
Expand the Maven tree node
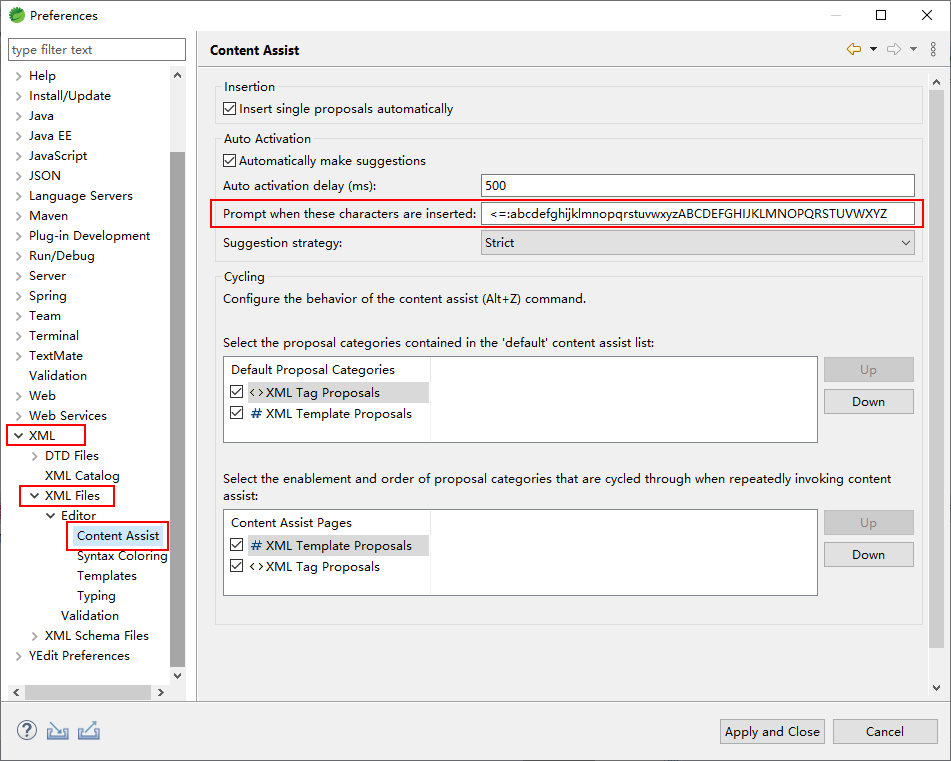click(x=19, y=216)
